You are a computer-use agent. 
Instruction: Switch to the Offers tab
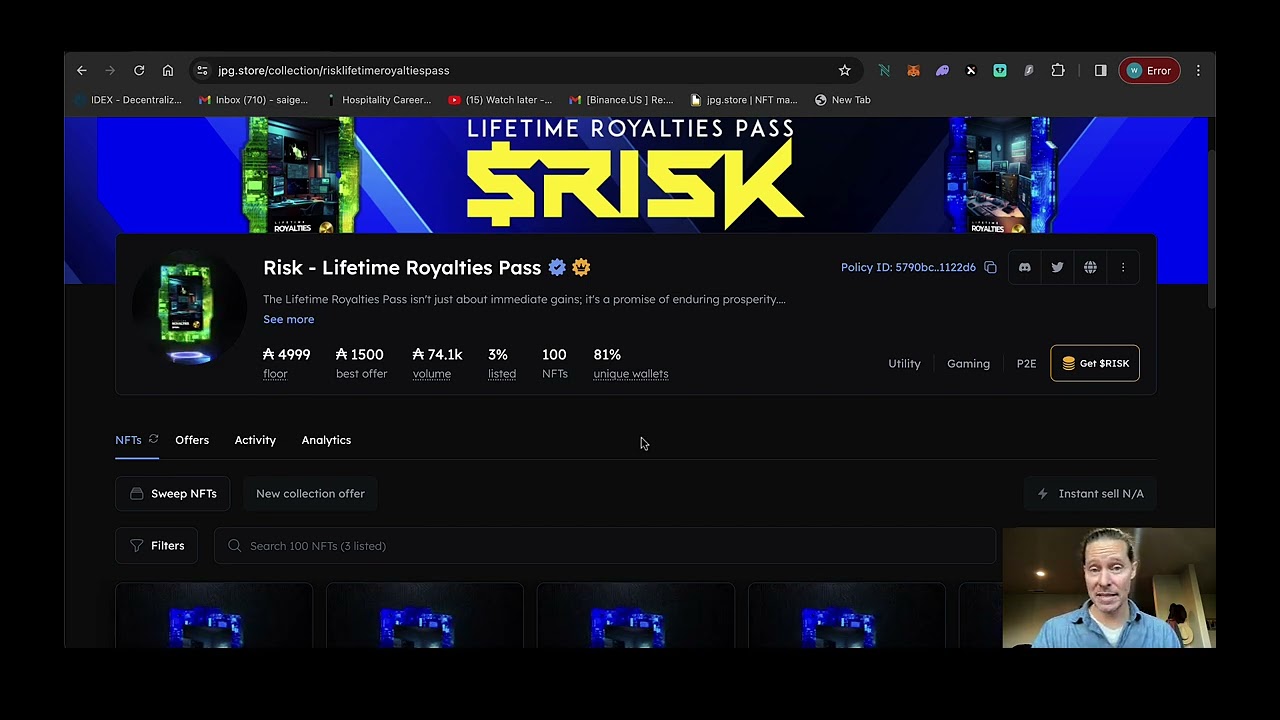(192, 440)
